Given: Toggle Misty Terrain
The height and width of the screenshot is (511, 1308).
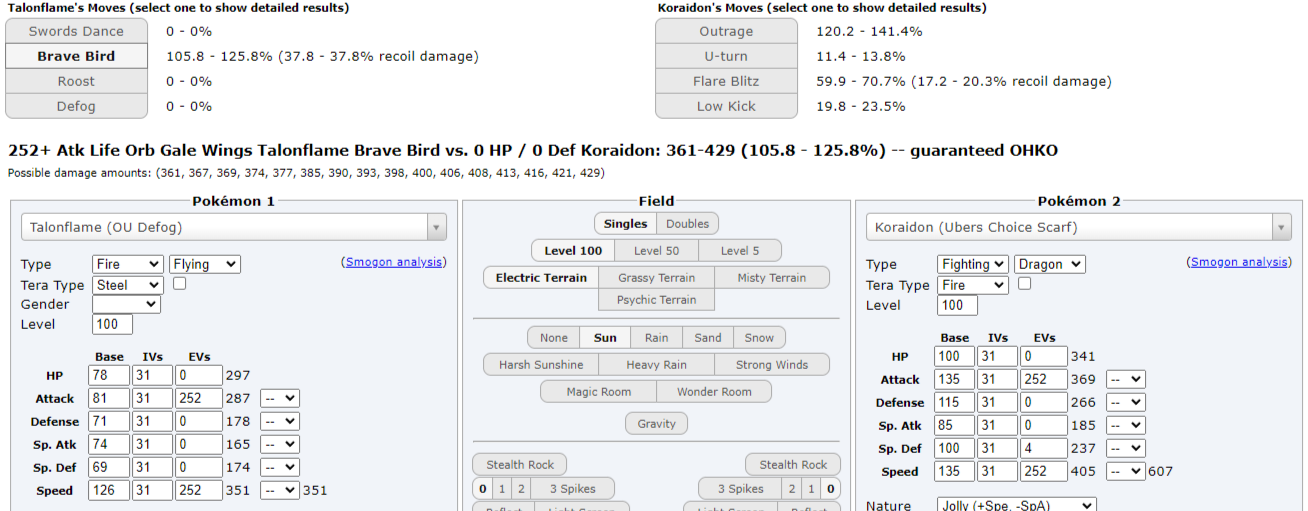Looking at the screenshot, I should point(773,277).
